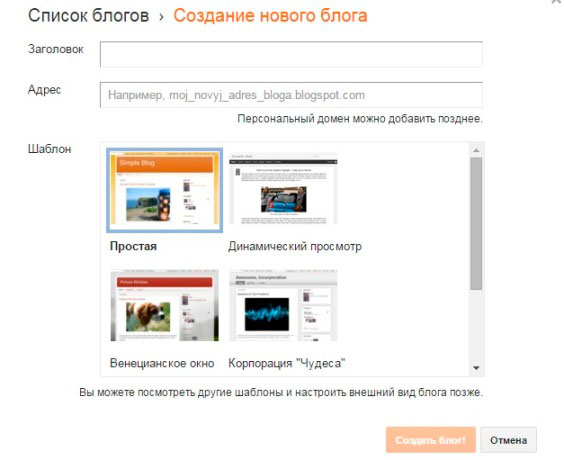The height and width of the screenshot is (460, 564).
Task: Click the template list scroll up arrow
Action: click(476, 150)
